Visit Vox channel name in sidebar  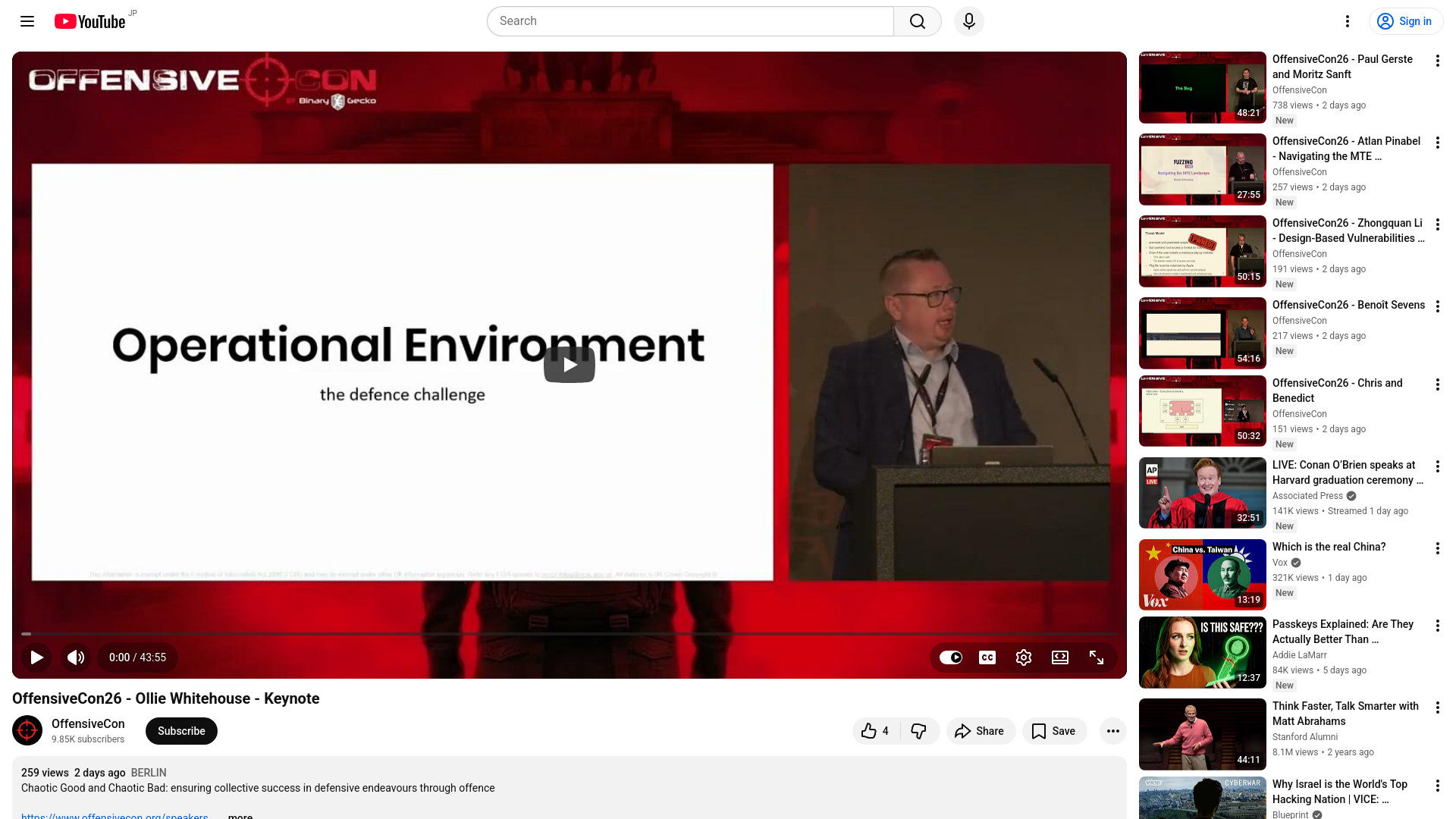[1280, 563]
